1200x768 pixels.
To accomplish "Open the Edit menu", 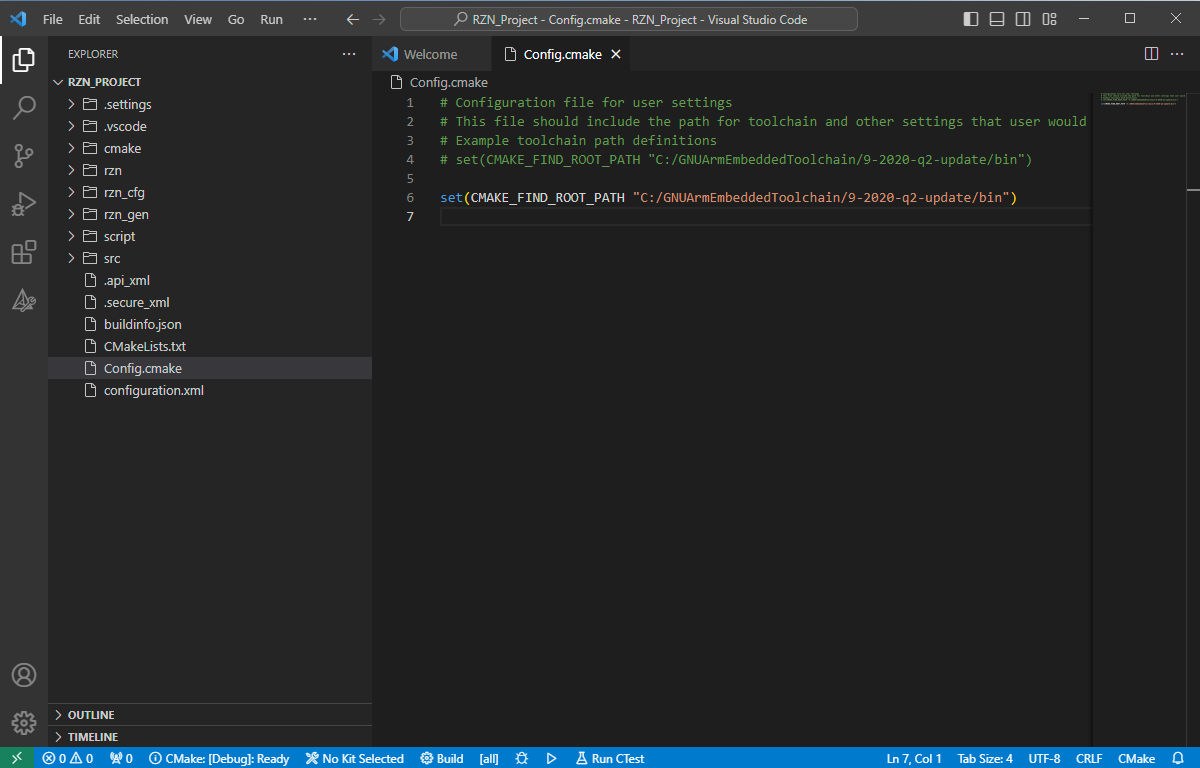I will pos(89,19).
